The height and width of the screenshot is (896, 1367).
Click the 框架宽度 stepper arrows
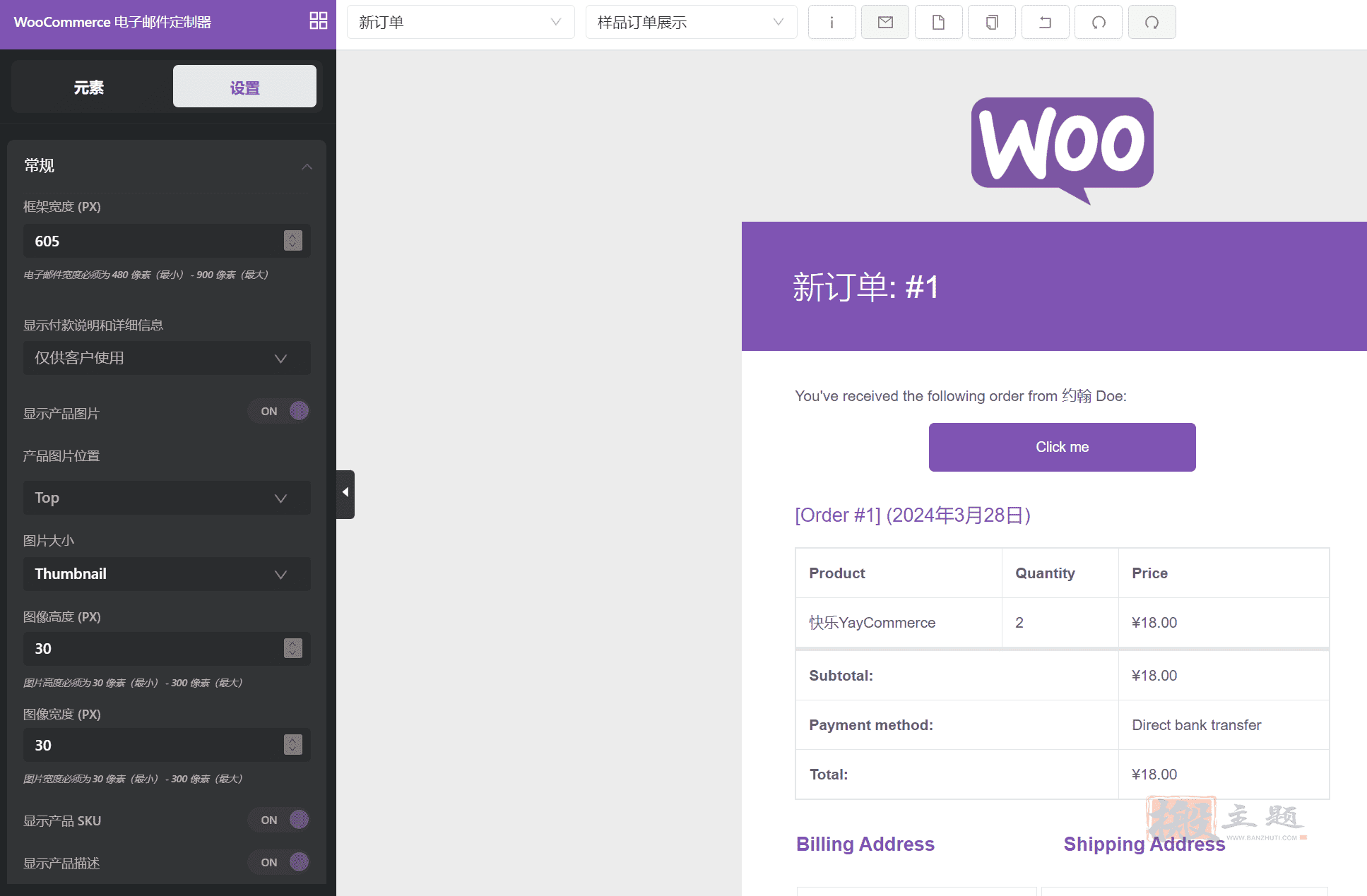click(293, 241)
